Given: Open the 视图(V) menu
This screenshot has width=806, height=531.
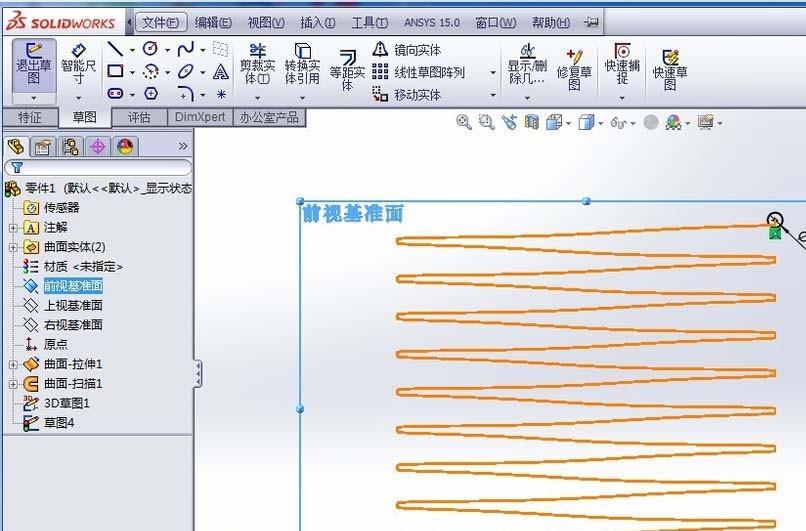Looking at the screenshot, I should pyautogui.click(x=266, y=23).
